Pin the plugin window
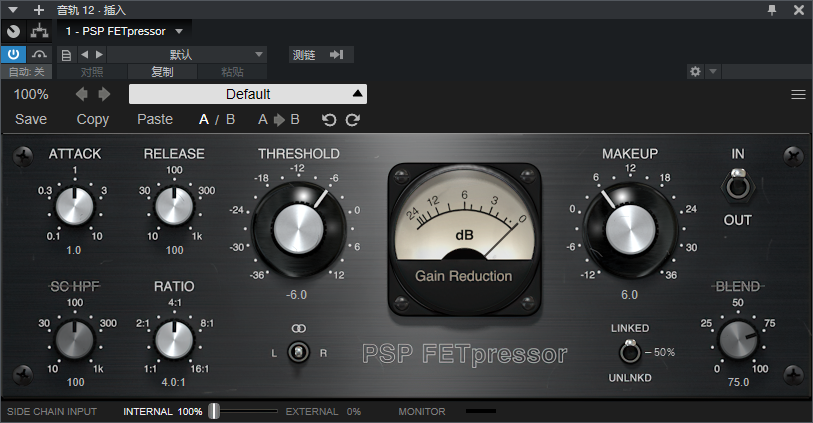This screenshot has height=423, width=813. pyautogui.click(x=772, y=10)
